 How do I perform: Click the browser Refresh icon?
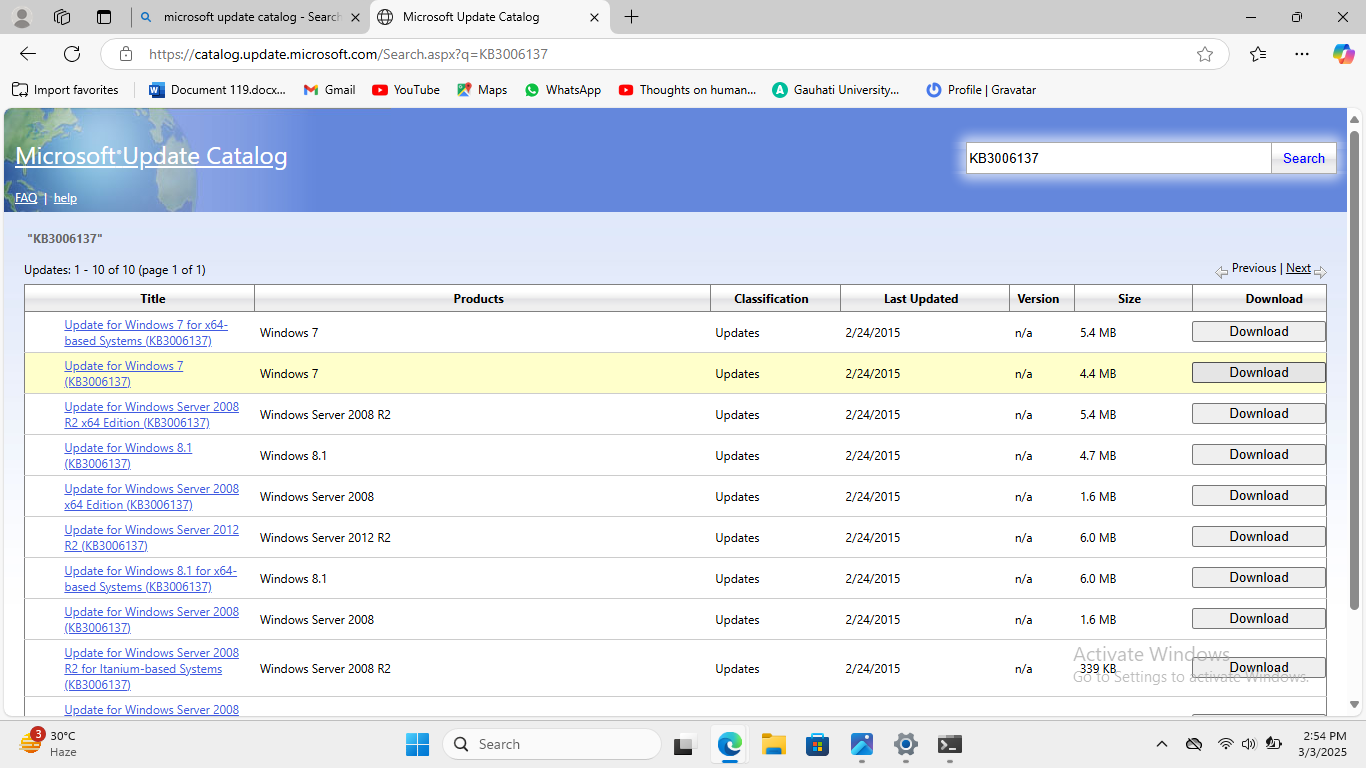coord(72,54)
